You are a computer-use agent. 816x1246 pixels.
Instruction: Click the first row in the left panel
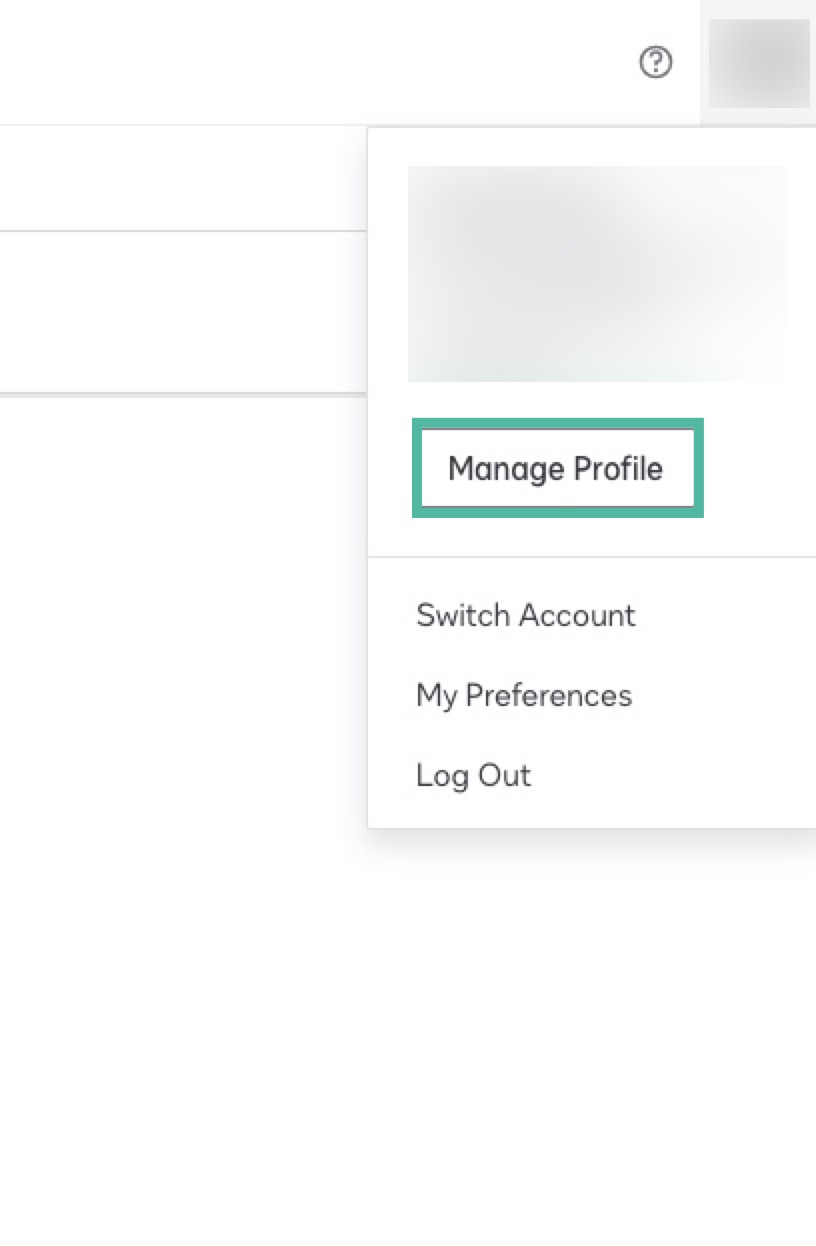coord(180,176)
